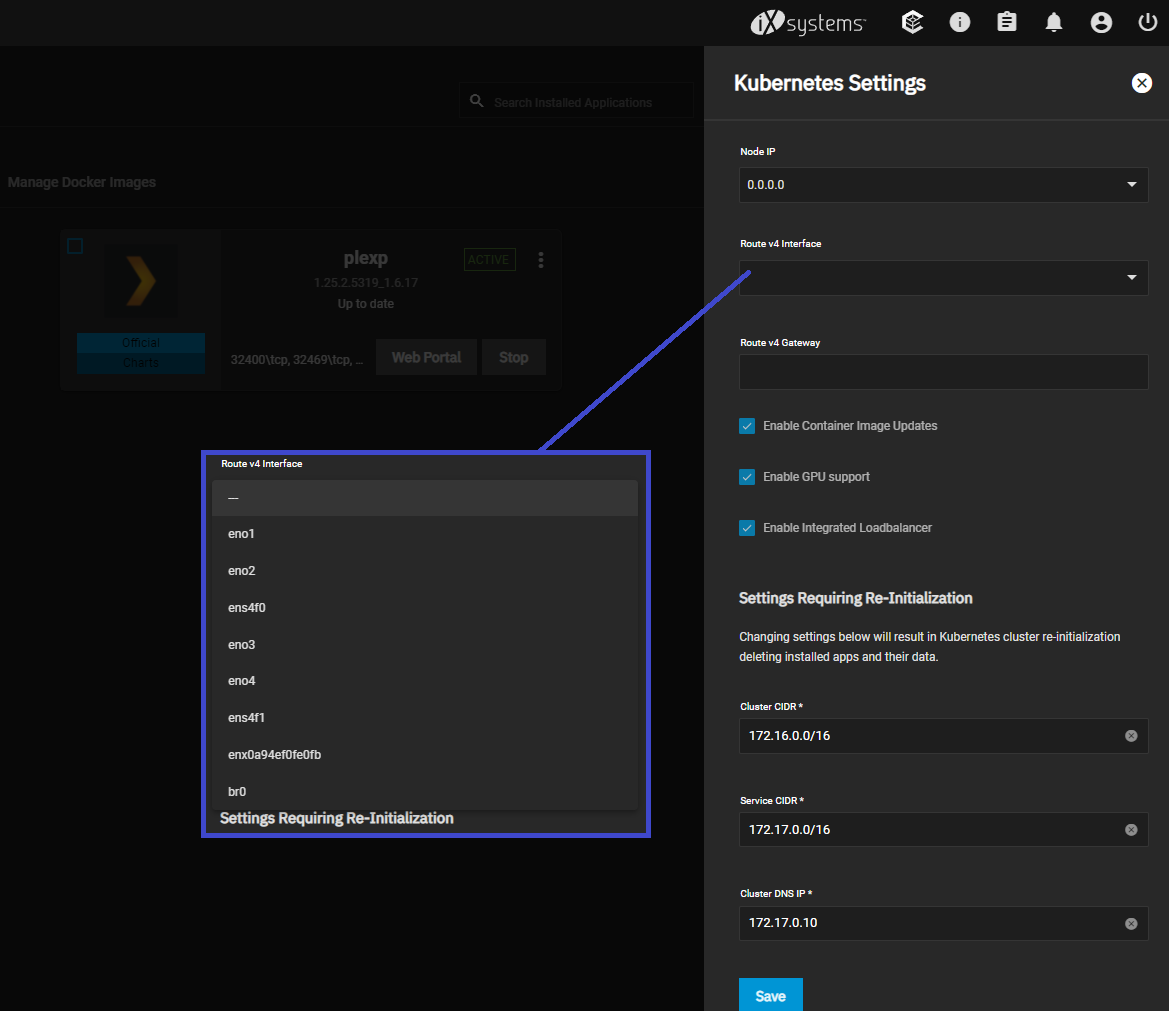
Task: Select the blank dash interface option
Action: (425, 497)
